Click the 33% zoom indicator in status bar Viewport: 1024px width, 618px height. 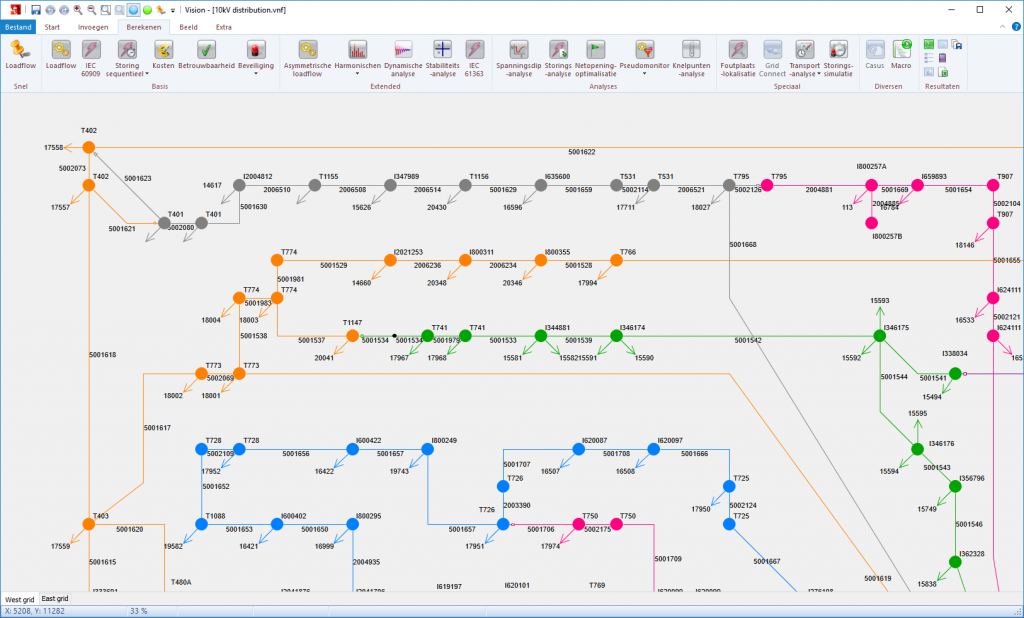136,609
